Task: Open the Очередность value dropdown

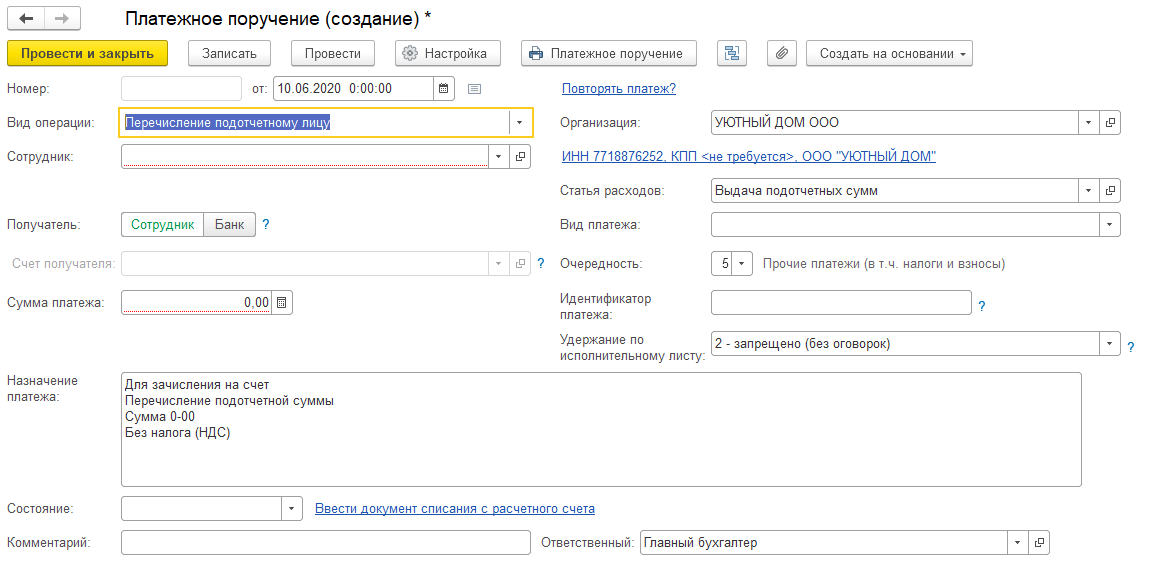Action: (741, 264)
